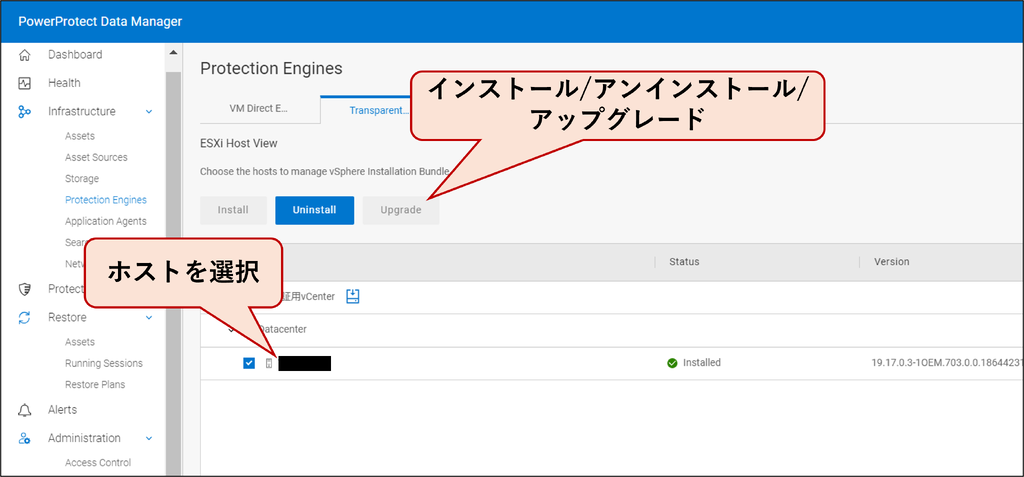Click version 19.17.0.3-1OEM value
The height and width of the screenshot is (477, 1024).
947,363
